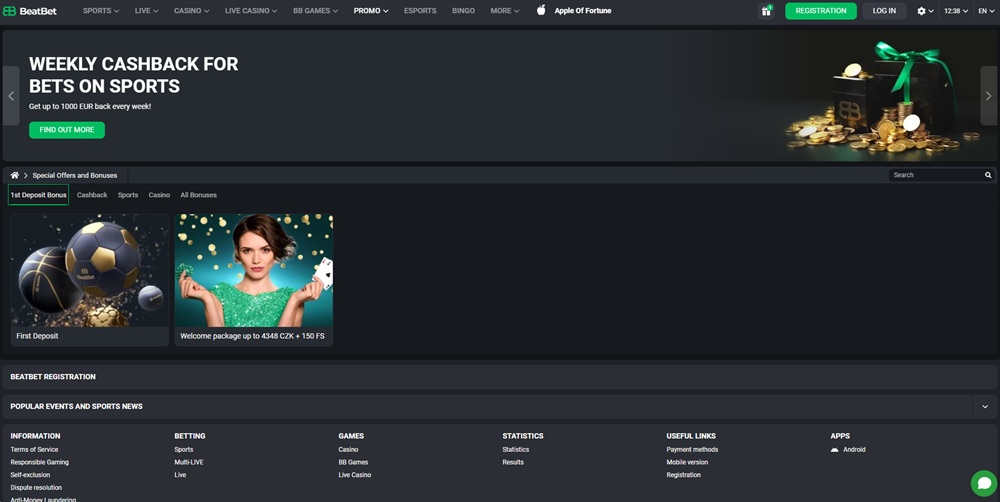Click the Find Out More button

click(x=67, y=129)
